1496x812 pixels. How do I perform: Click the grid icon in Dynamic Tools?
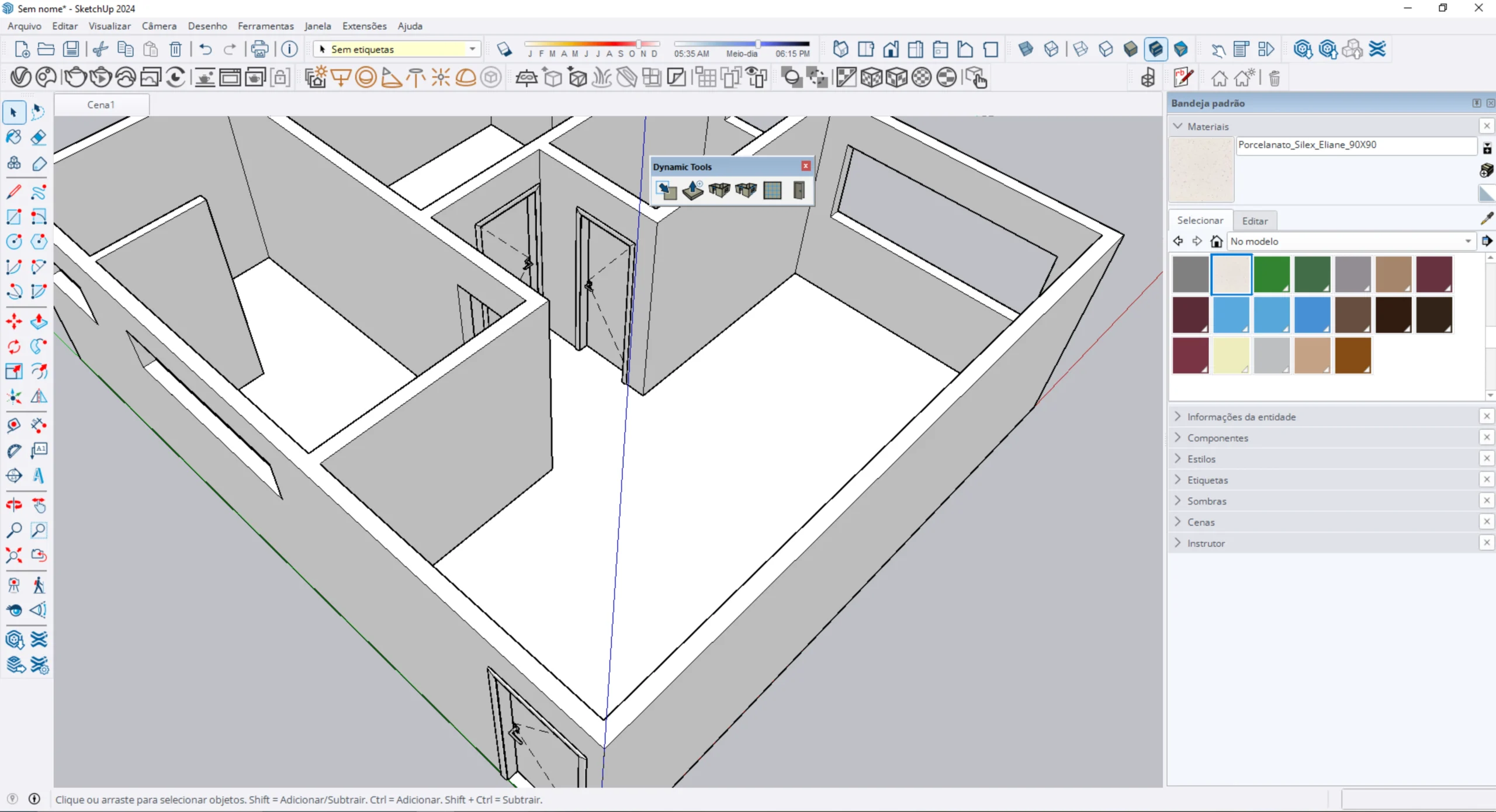tap(773, 190)
